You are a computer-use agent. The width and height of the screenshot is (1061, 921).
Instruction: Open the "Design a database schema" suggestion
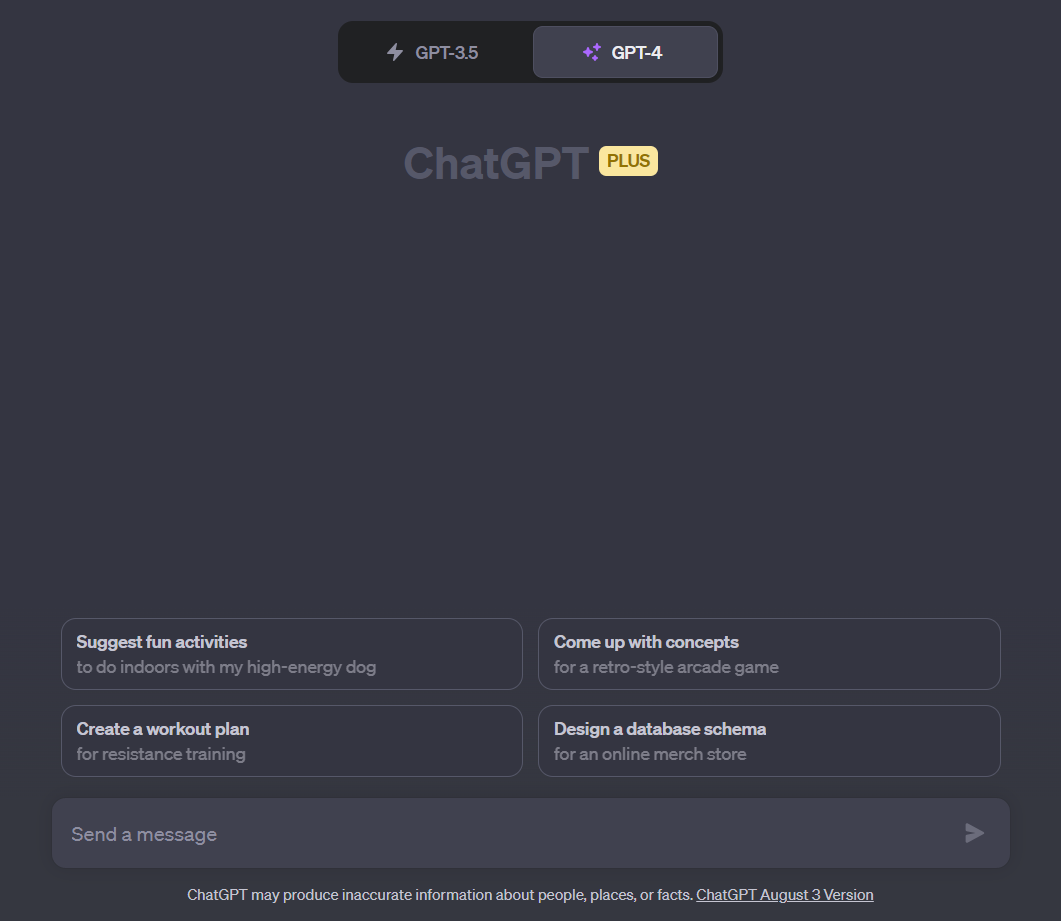point(768,741)
